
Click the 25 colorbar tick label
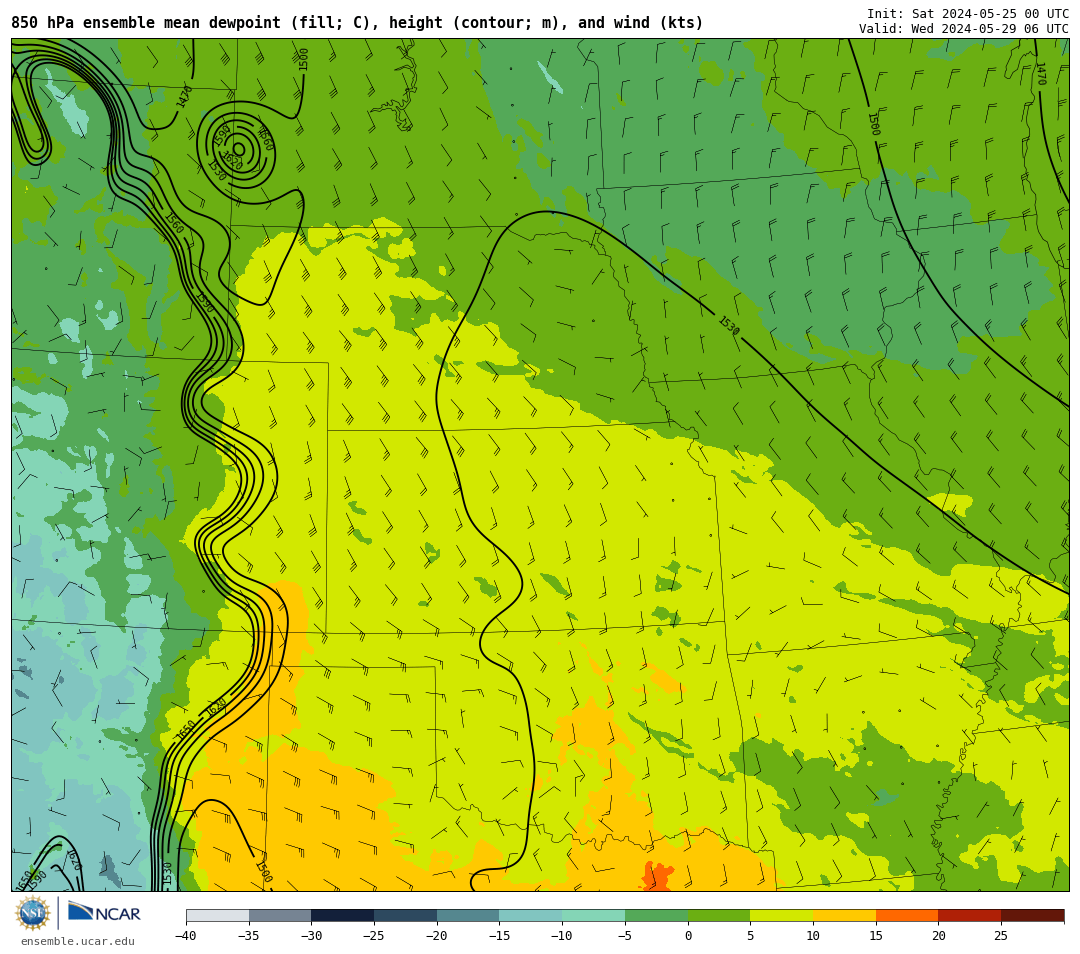1001,936
